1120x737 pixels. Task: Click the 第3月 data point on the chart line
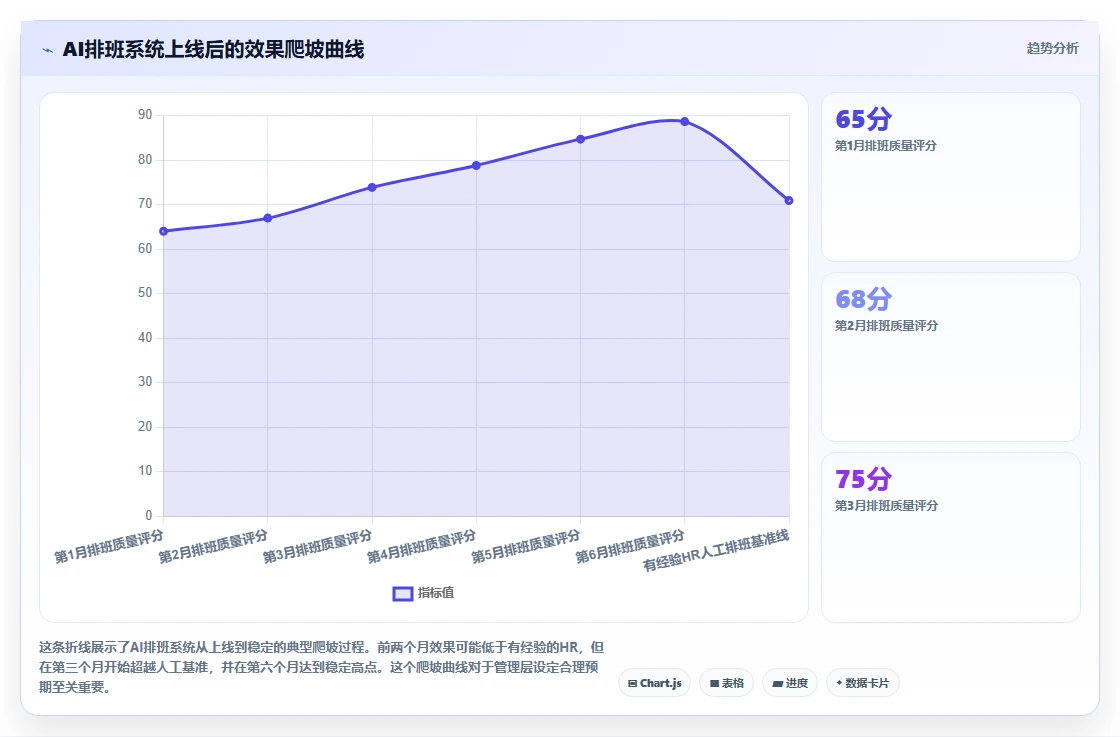pyautogui.click(x=372, y=187)
